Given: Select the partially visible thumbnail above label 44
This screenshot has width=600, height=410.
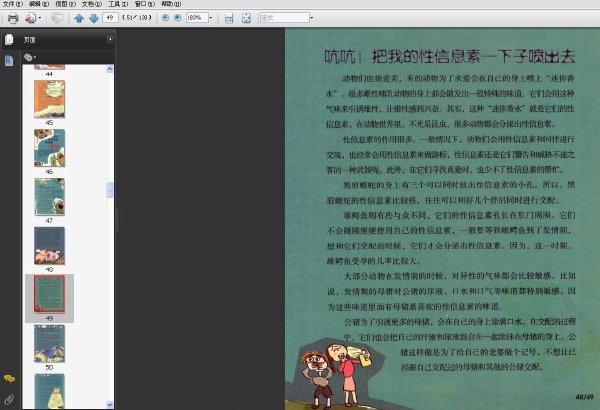Looking at the screenshot, I should [x=49, y=67].
